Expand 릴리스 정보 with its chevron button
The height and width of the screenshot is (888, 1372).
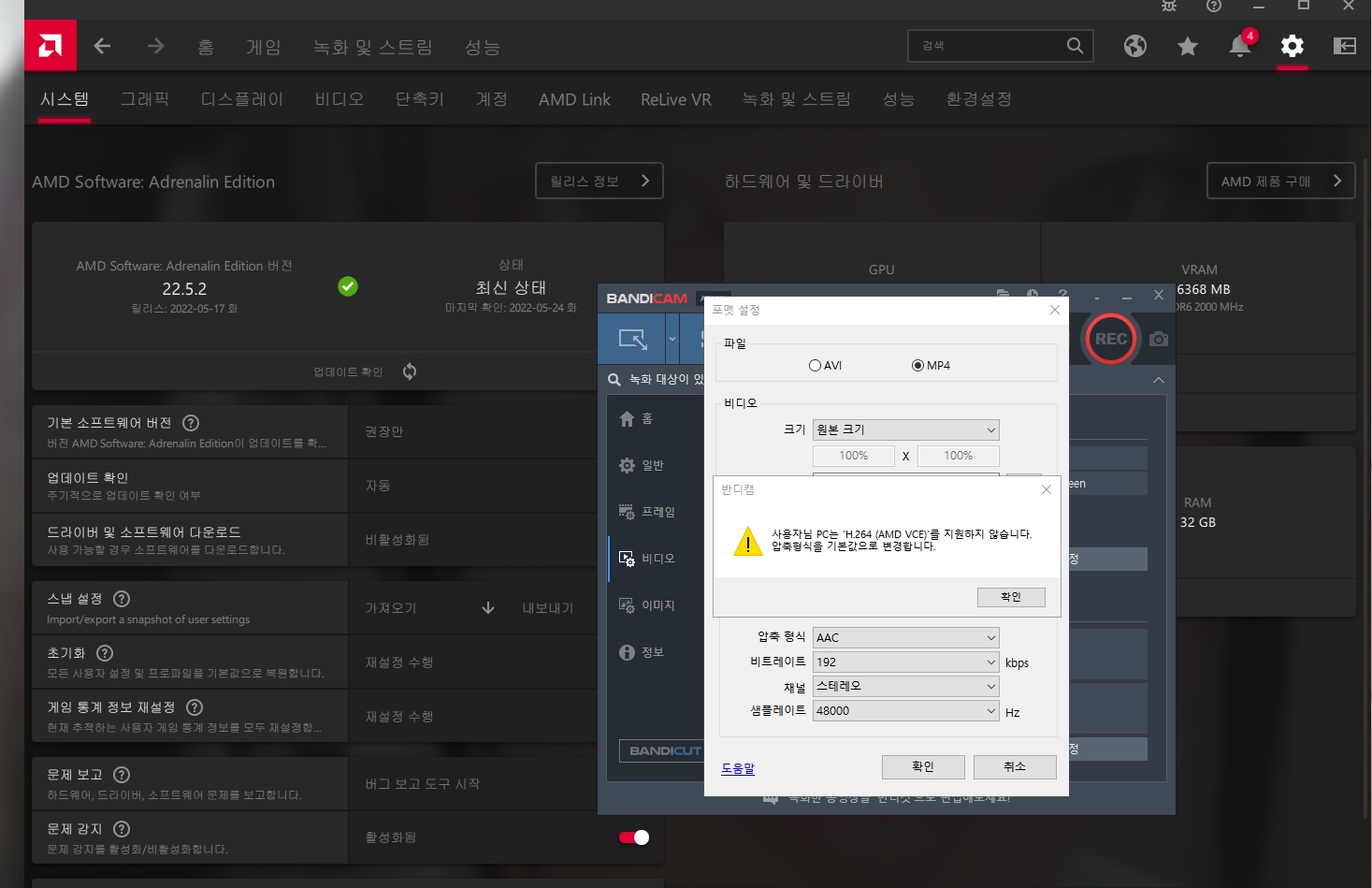coord(599,181)
